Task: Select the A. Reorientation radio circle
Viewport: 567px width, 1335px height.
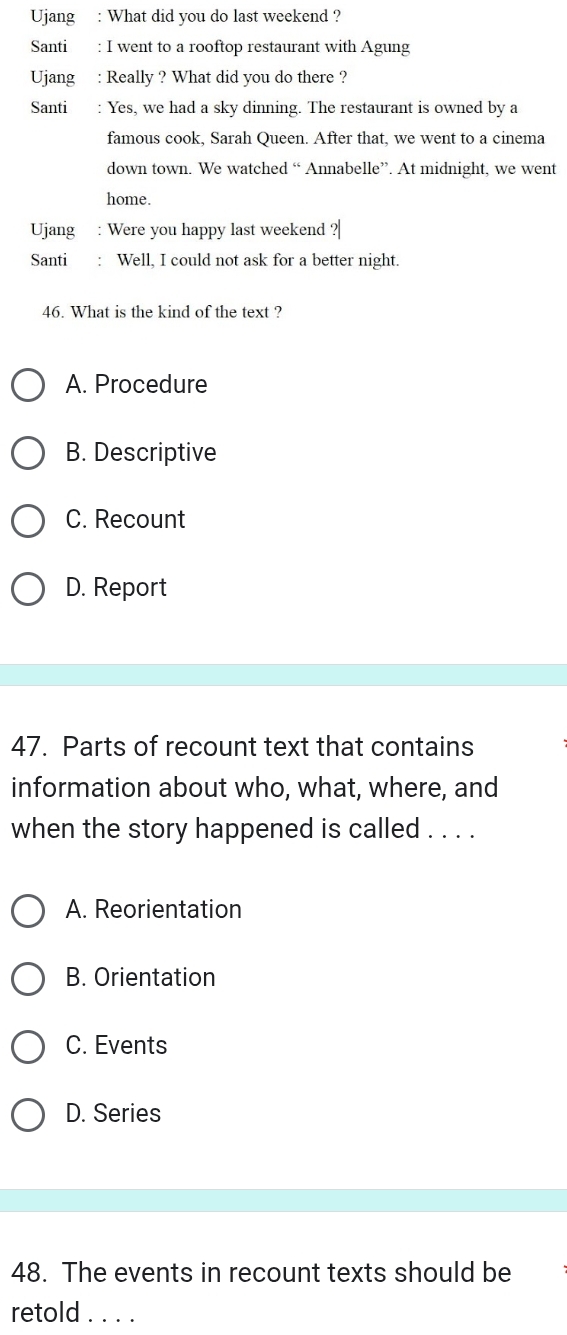Action: click(28, 910)
